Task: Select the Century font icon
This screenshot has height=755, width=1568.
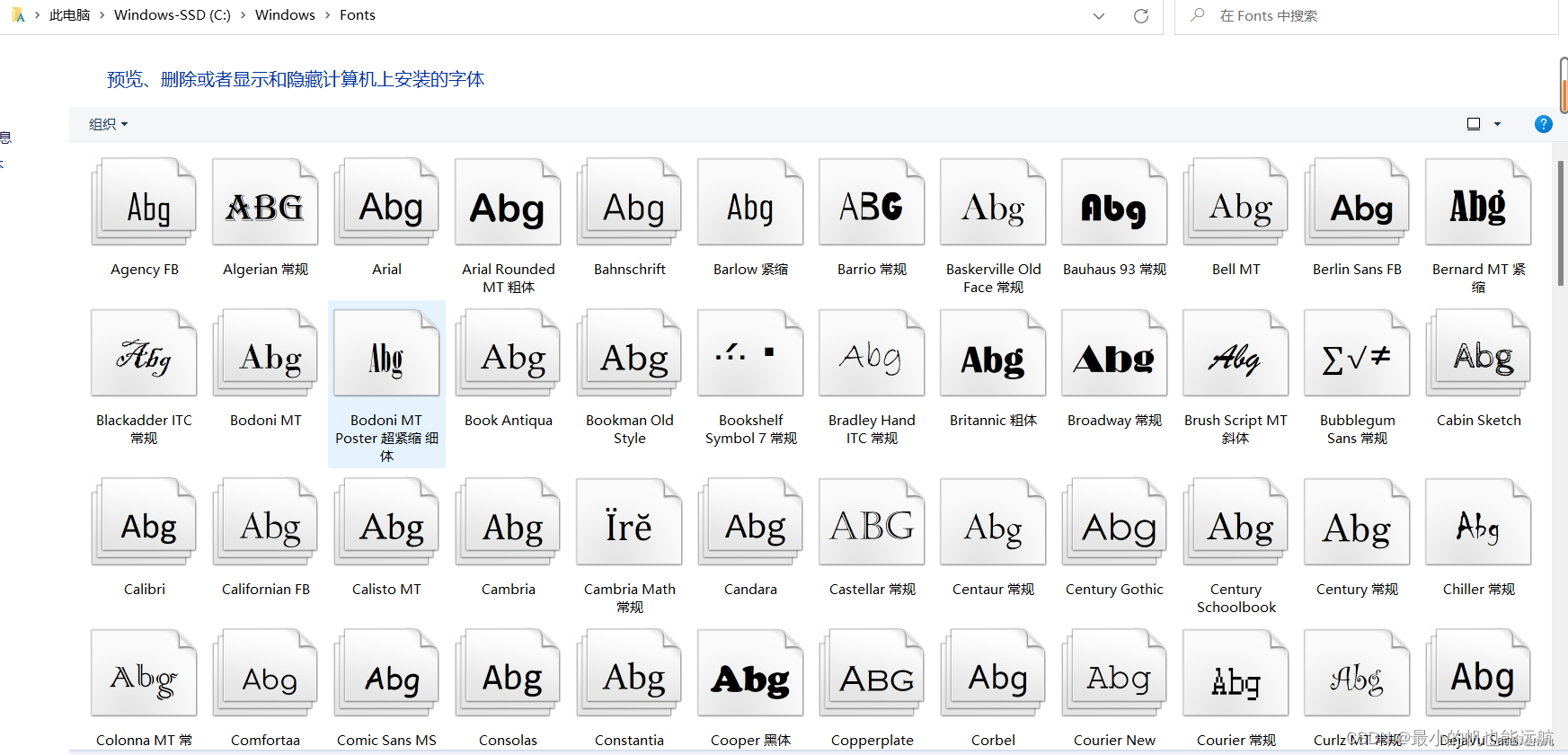Action: click(1357, 522)
